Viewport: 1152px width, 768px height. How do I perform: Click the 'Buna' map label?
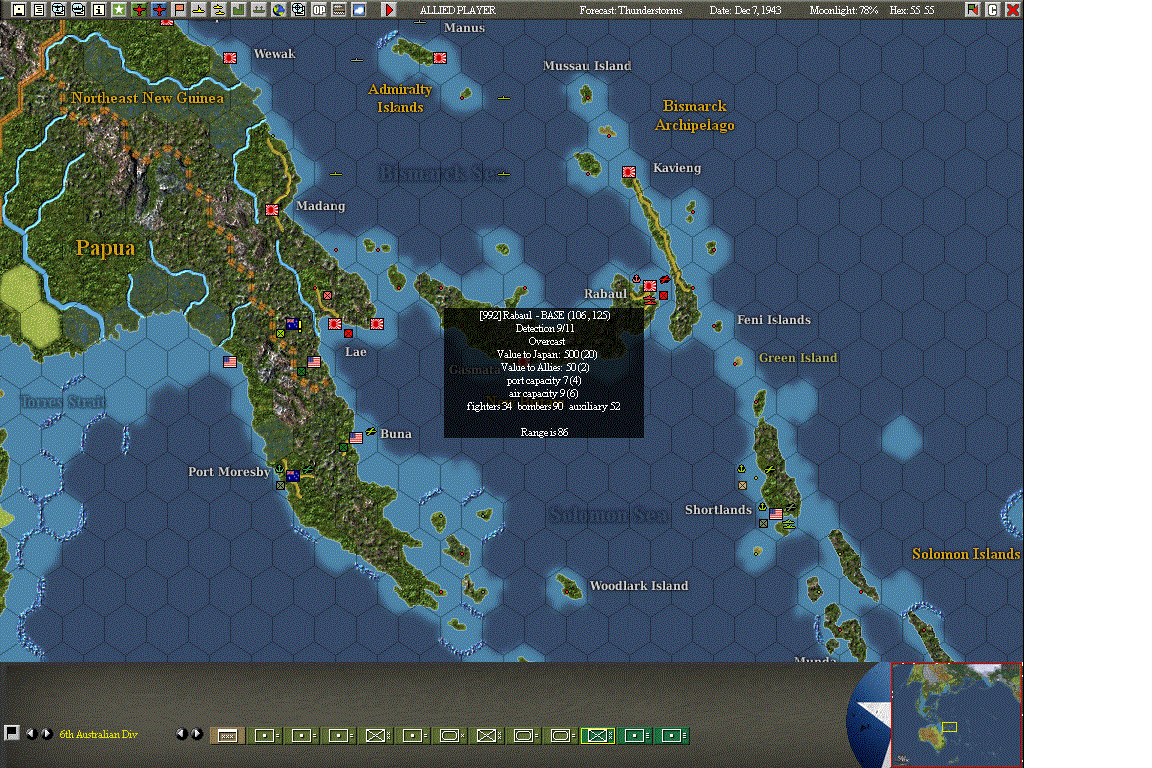tap(395, 434)
